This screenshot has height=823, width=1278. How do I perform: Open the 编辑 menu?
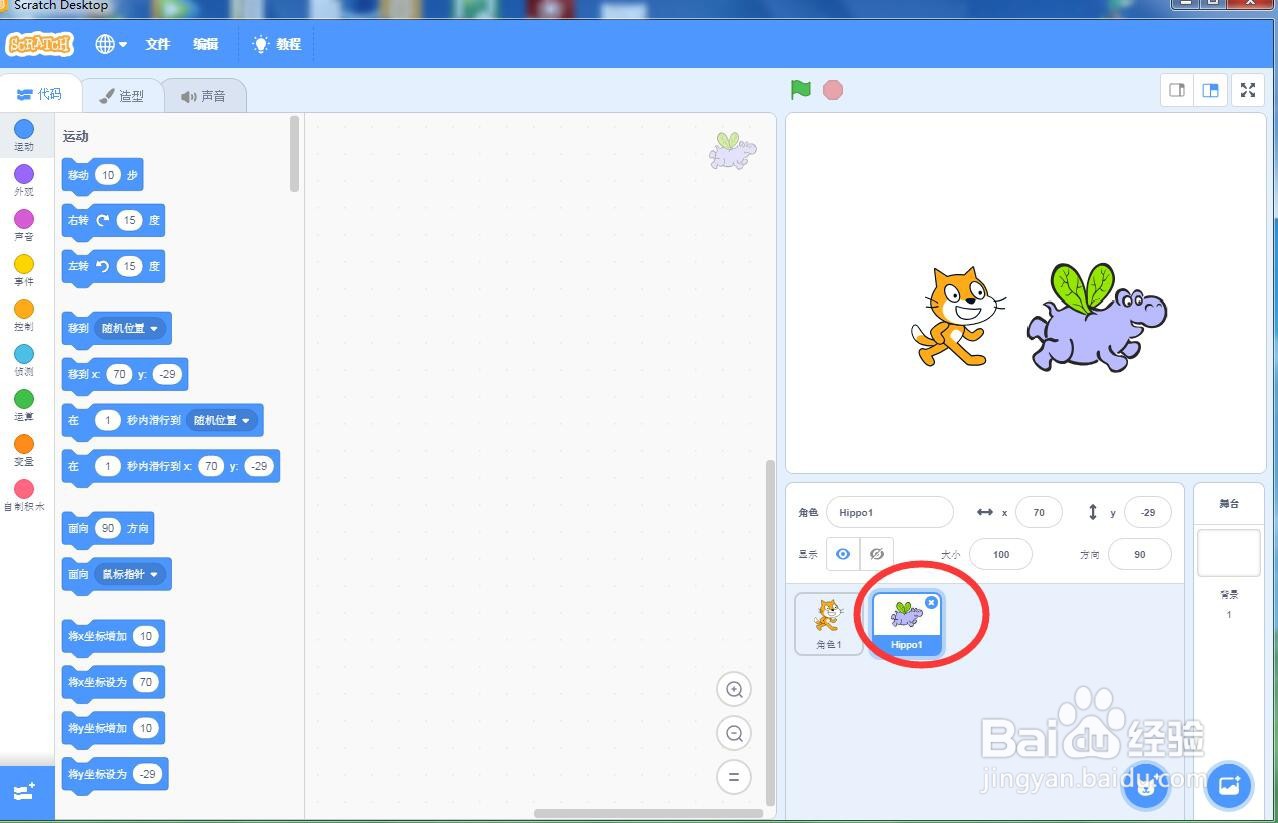206,44
